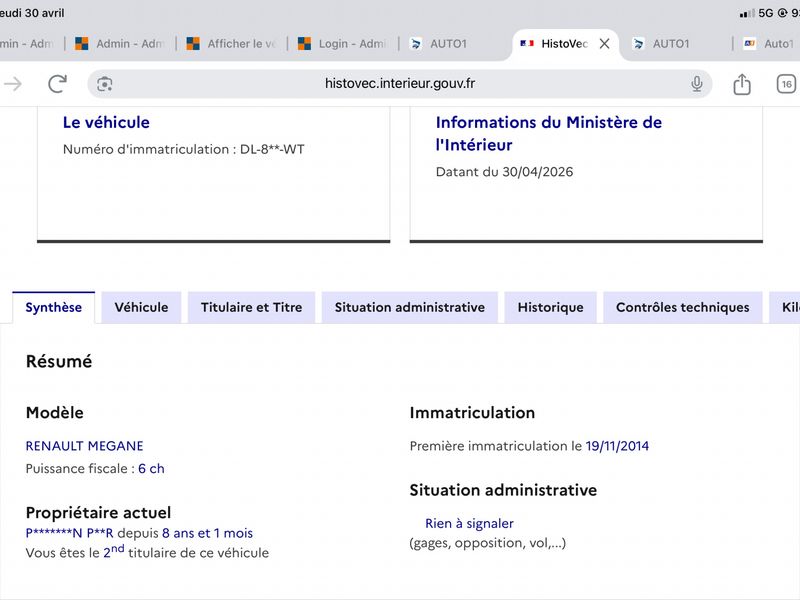Open the Titulaire et Titre tab
This screenshot has height=600, width=800.
tap(252, 307)
